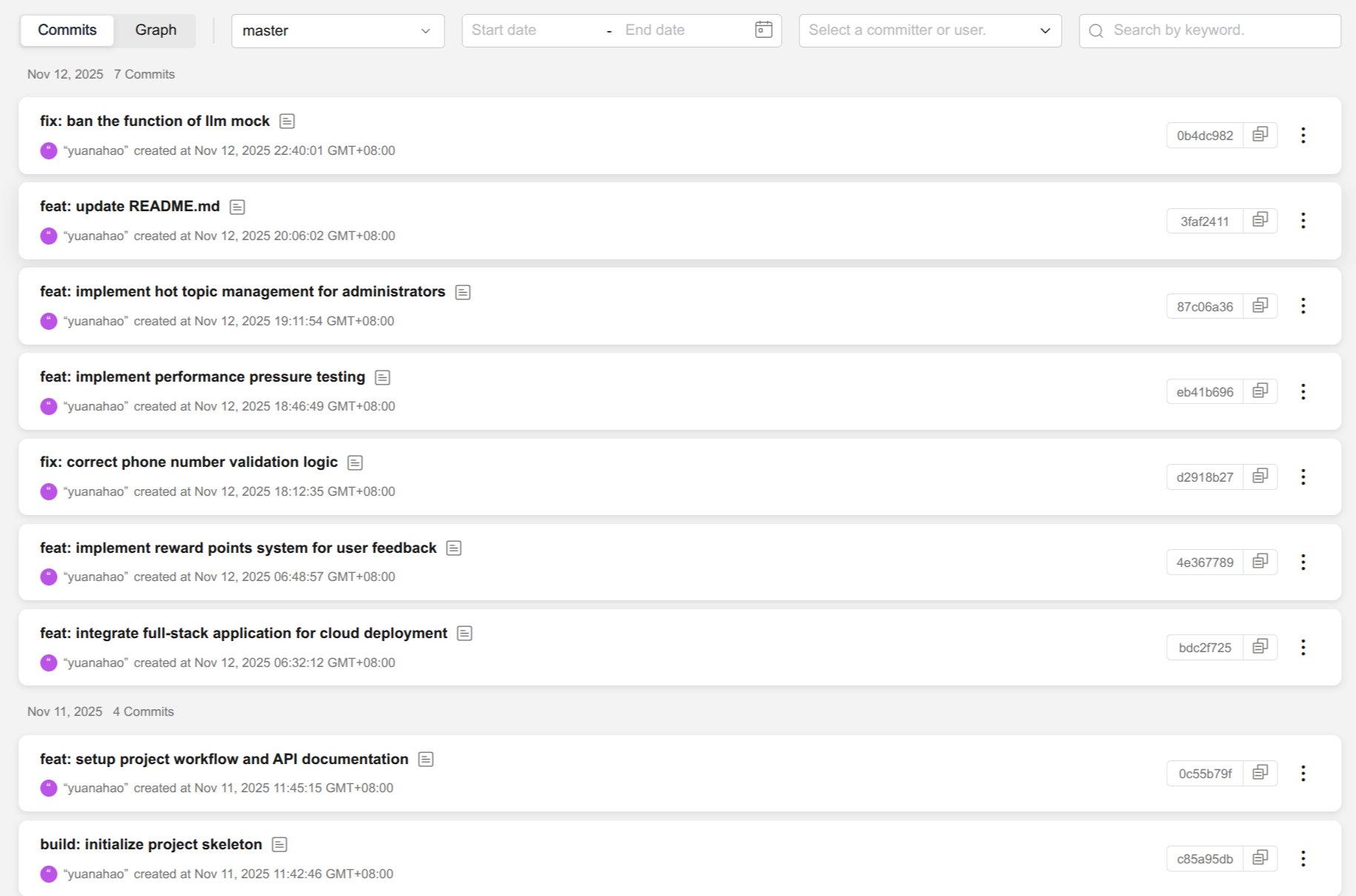Open commit 'fix: correct phone number validation logic'
Image resolution: width=1356 pixels, height=896 pixels.
click(189, 462)
